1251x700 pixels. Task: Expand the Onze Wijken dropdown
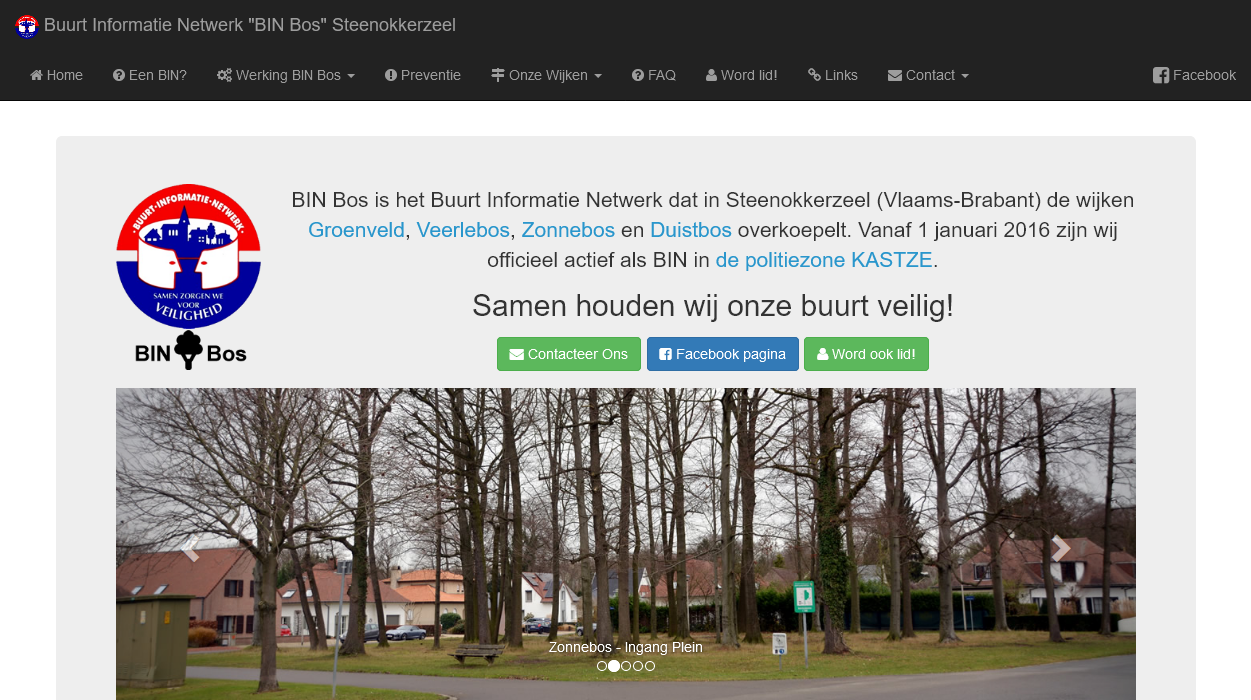547,75
